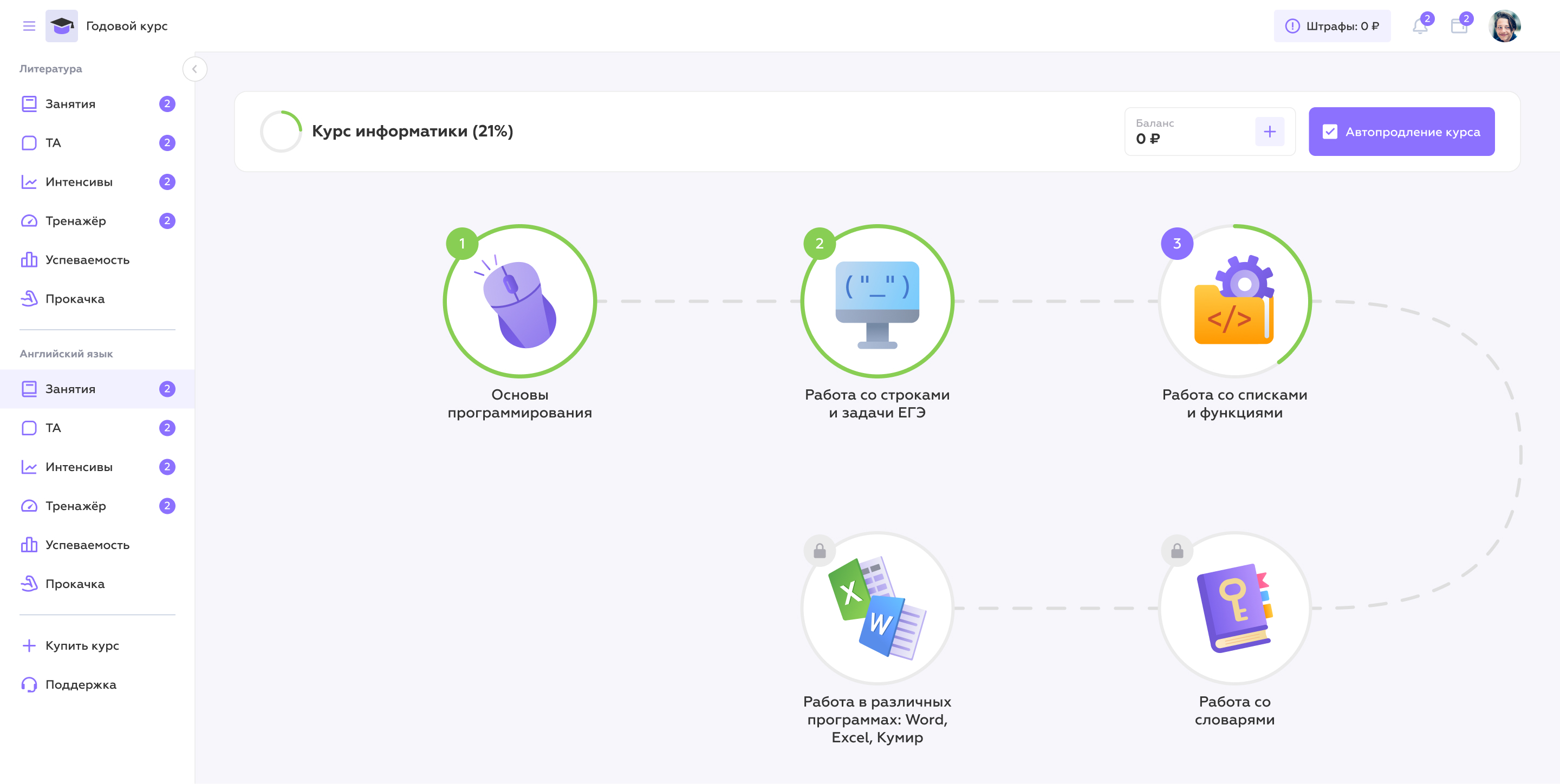Open the monitor icon module about строки

pos(877,302)
